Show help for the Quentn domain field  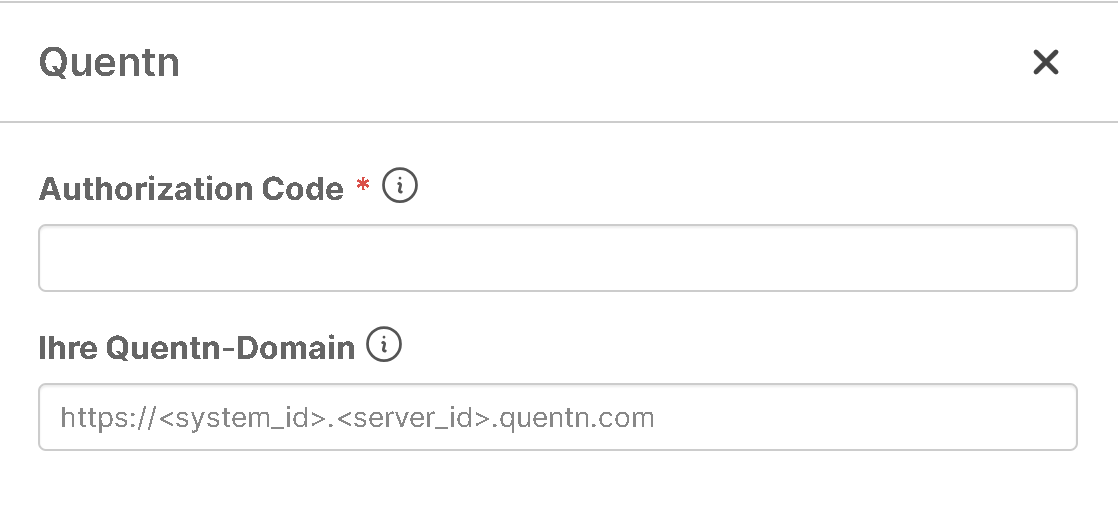pos(384,345)
